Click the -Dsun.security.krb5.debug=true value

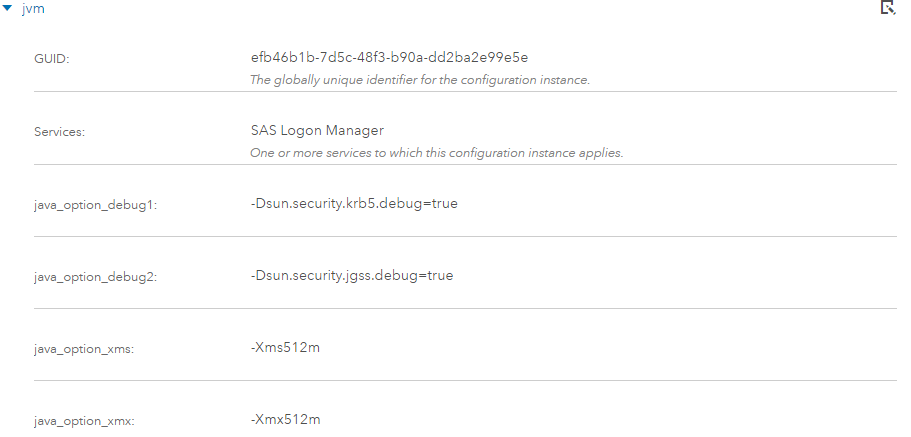(x=354, y=203)
